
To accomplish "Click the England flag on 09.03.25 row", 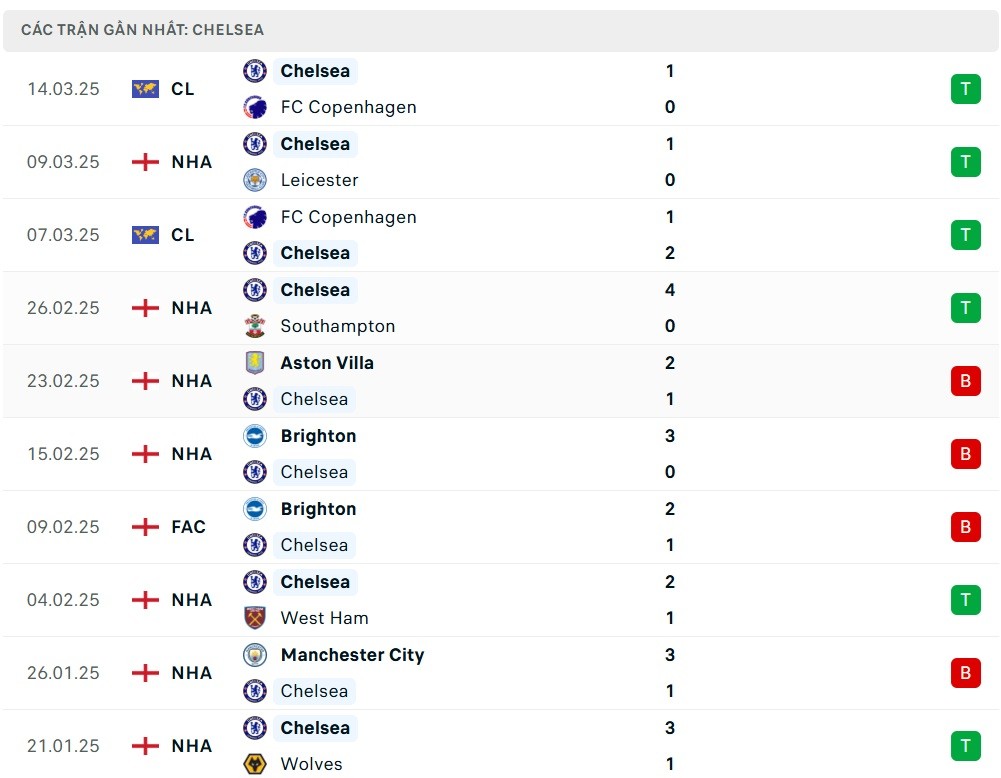I will 145,162.
